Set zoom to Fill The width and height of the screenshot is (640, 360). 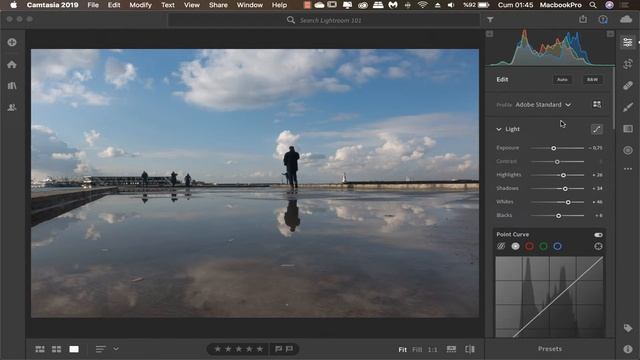point(417,349)
